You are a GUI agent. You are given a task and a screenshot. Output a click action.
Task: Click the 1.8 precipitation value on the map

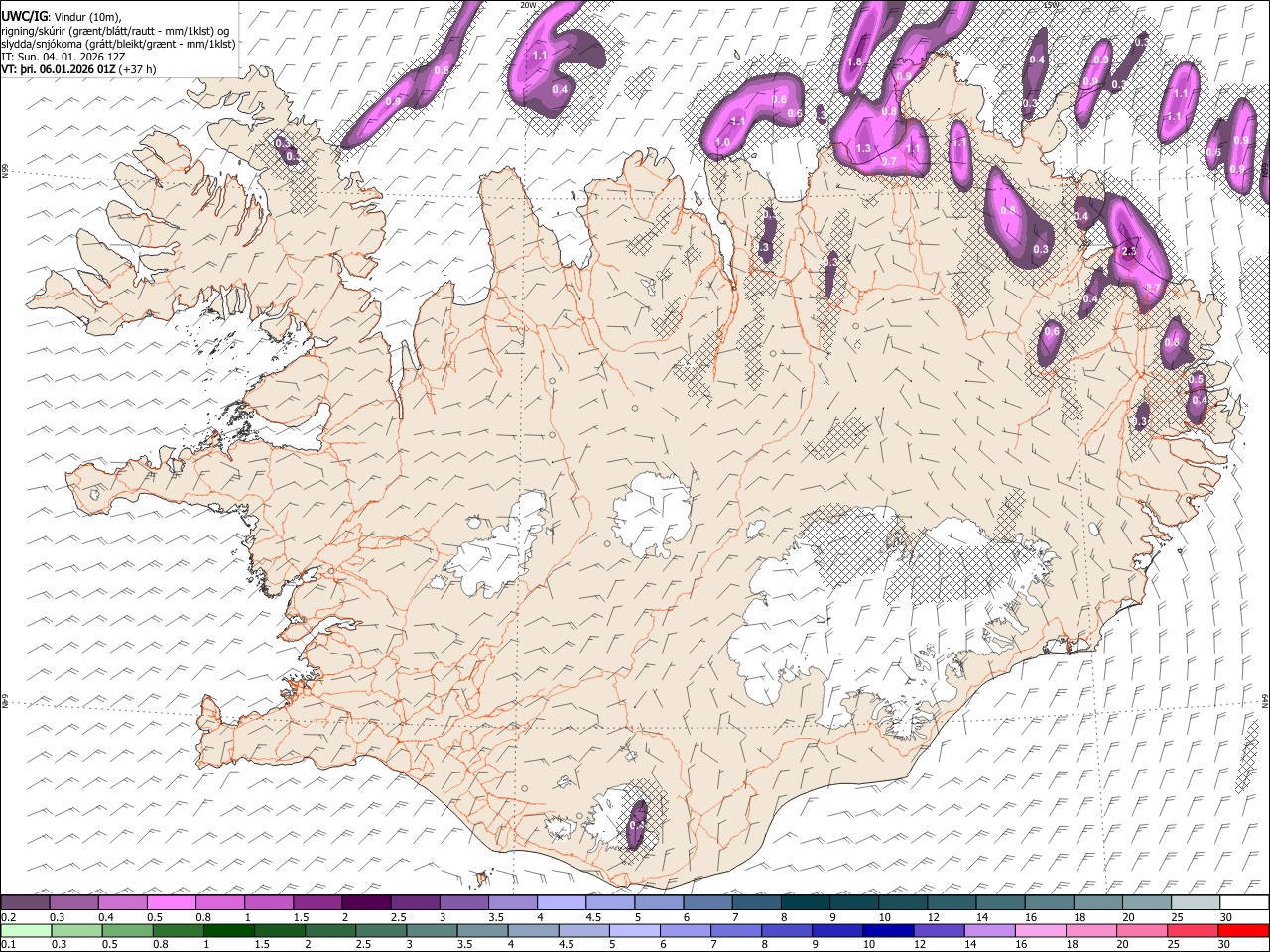854,61
